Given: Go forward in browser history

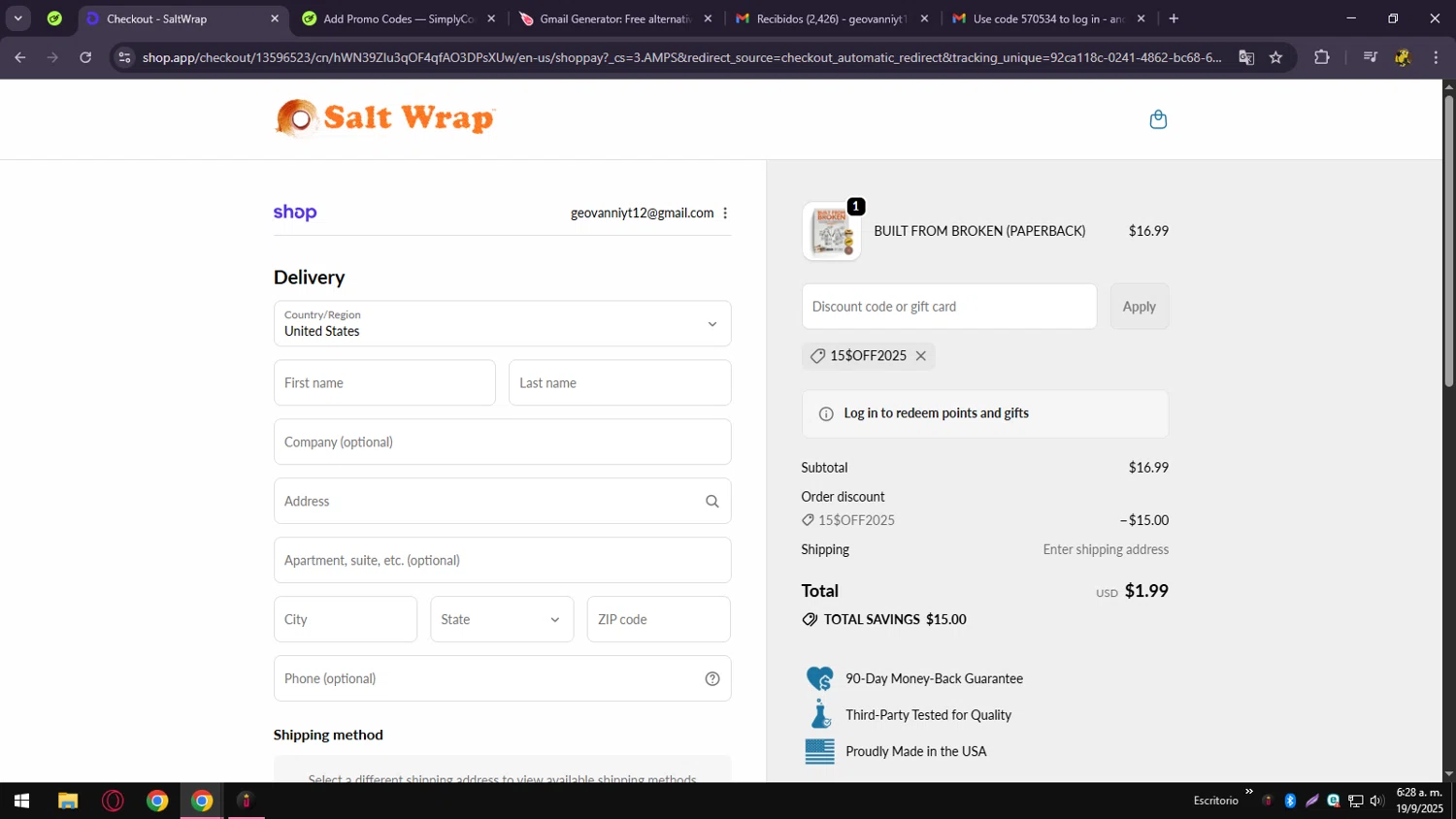Looking at the screenshot, I should click(x=52, y=57).
